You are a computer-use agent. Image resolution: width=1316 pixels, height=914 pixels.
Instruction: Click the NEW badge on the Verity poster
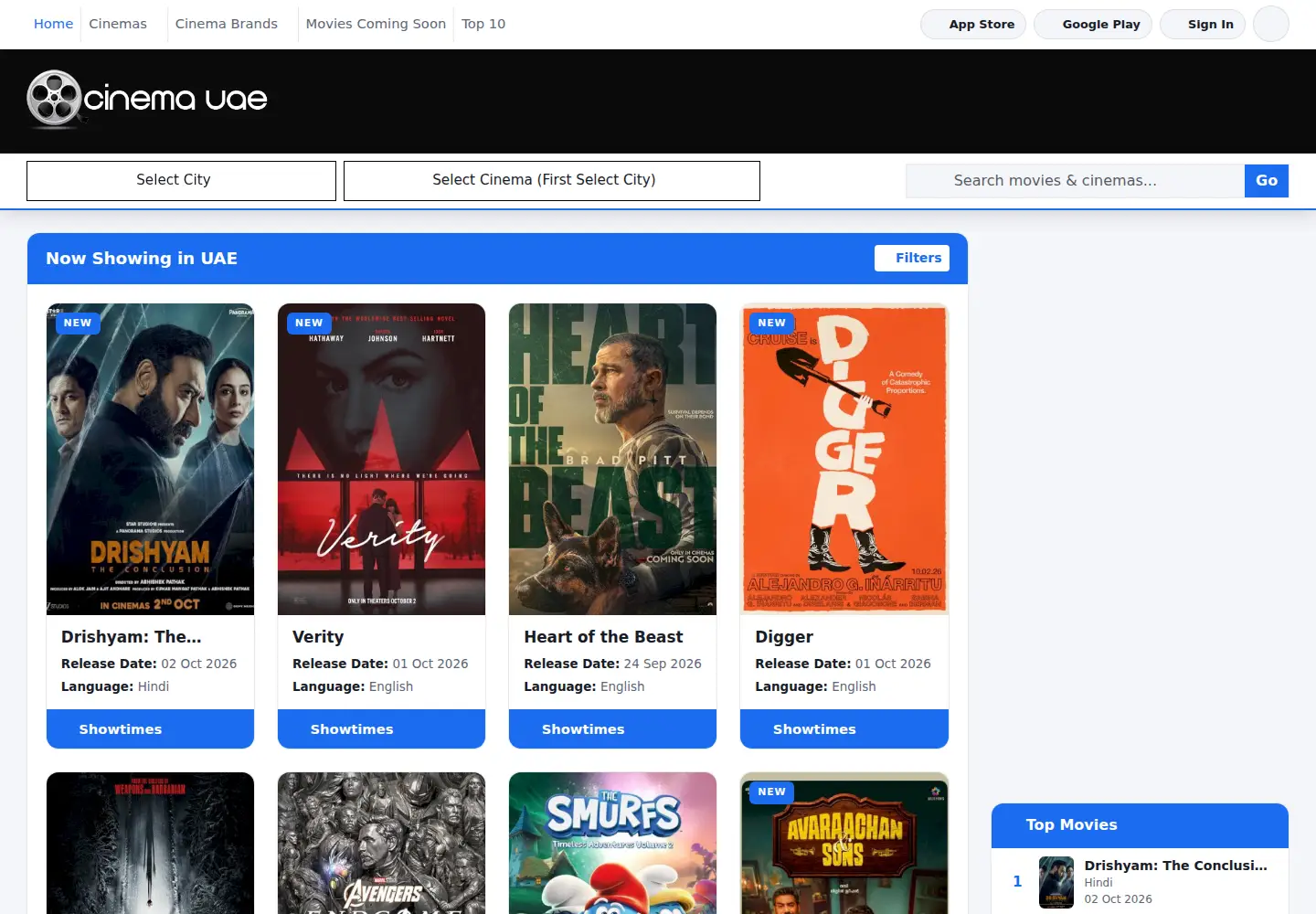click(x=309, y=323)
